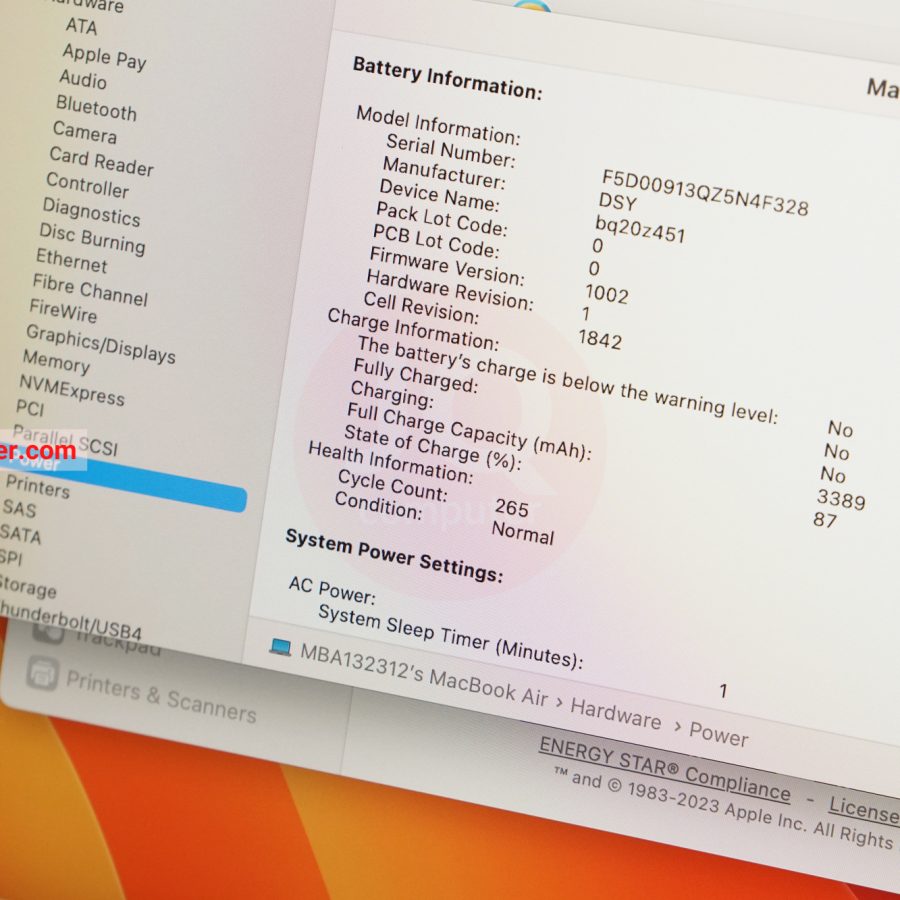Viewport: 900px width, 900px height.
Task: Click the PCB Lot Code label
Action: click(x=436, y=240)
